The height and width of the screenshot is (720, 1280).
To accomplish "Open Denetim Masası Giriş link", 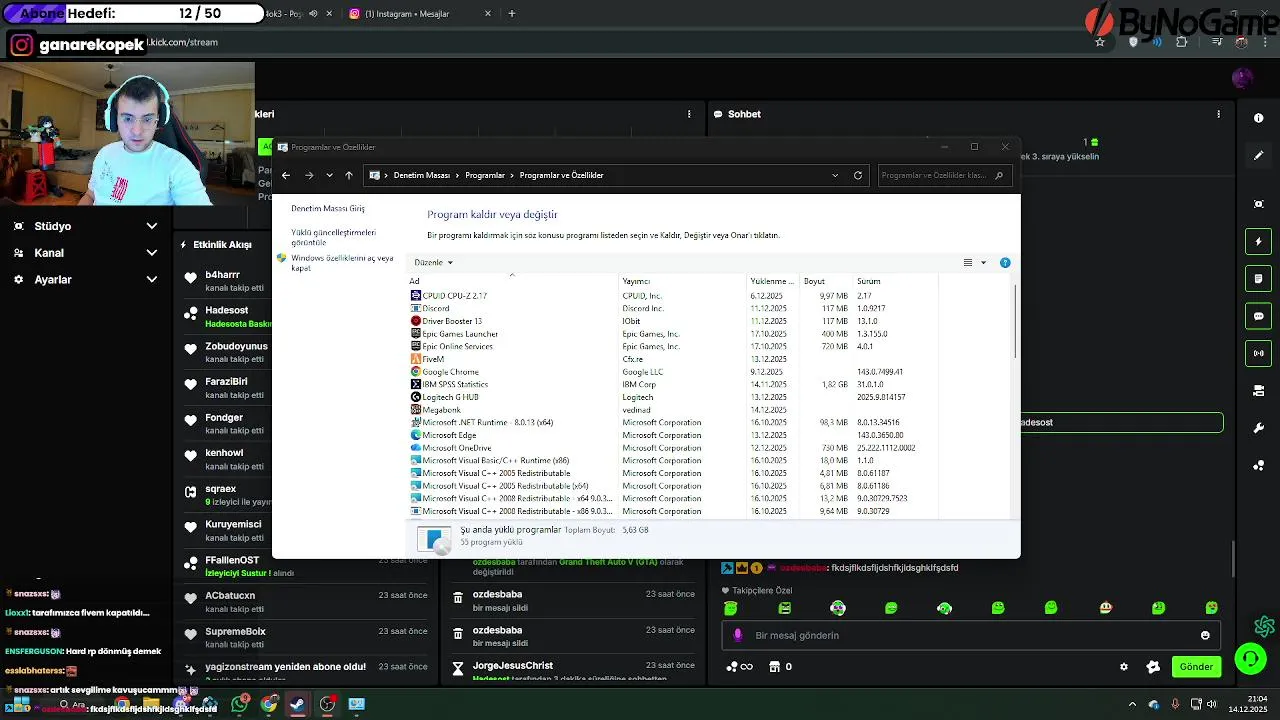I will 328,208.
